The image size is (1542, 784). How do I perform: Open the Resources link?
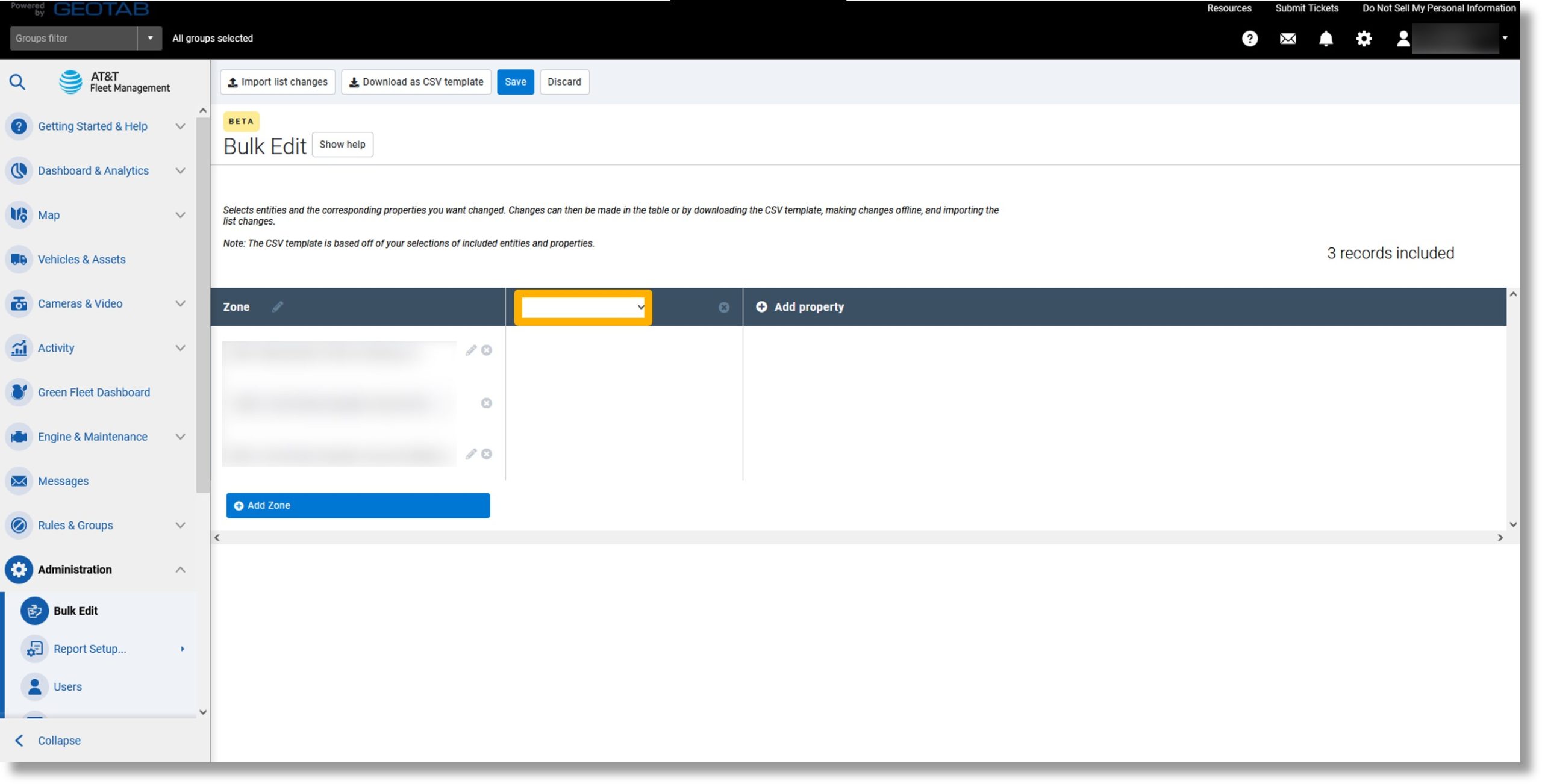(1229, 8)
